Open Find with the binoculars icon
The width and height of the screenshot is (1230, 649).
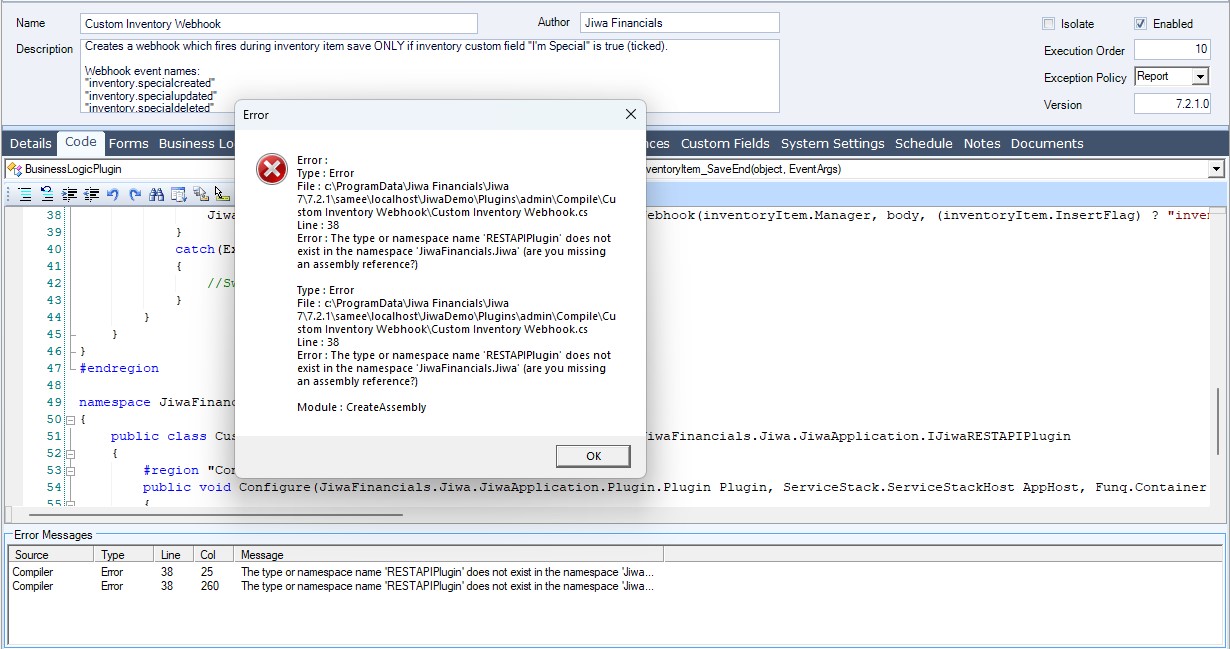click(x=156, y=194)
